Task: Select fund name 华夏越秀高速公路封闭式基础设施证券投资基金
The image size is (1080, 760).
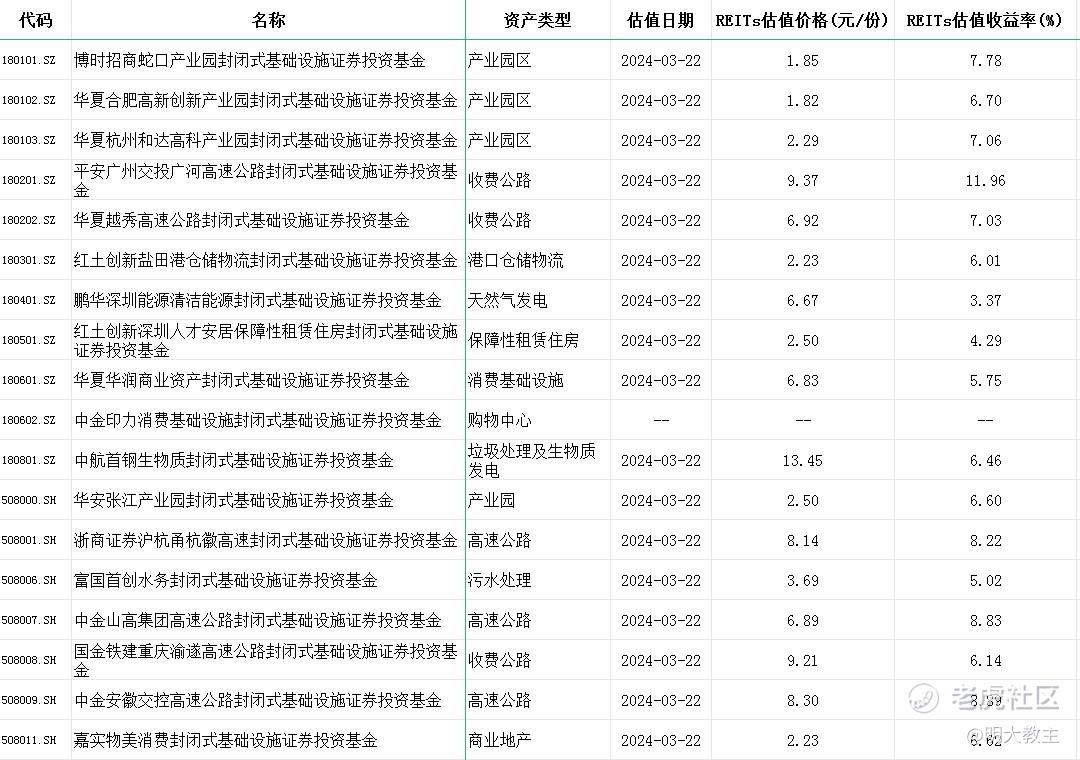Action: (241, 220)
